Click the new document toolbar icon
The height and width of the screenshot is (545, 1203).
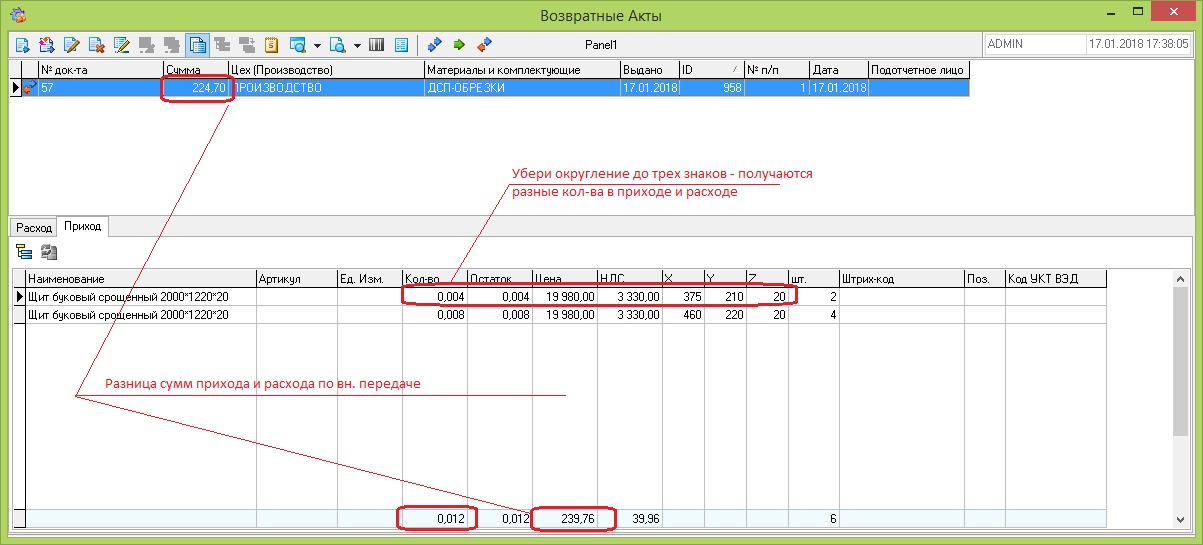[22, 45]
